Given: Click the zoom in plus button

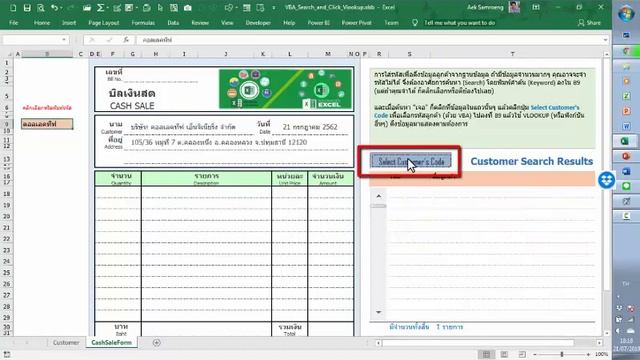Looking at the screenshot, I should (588, 354).
